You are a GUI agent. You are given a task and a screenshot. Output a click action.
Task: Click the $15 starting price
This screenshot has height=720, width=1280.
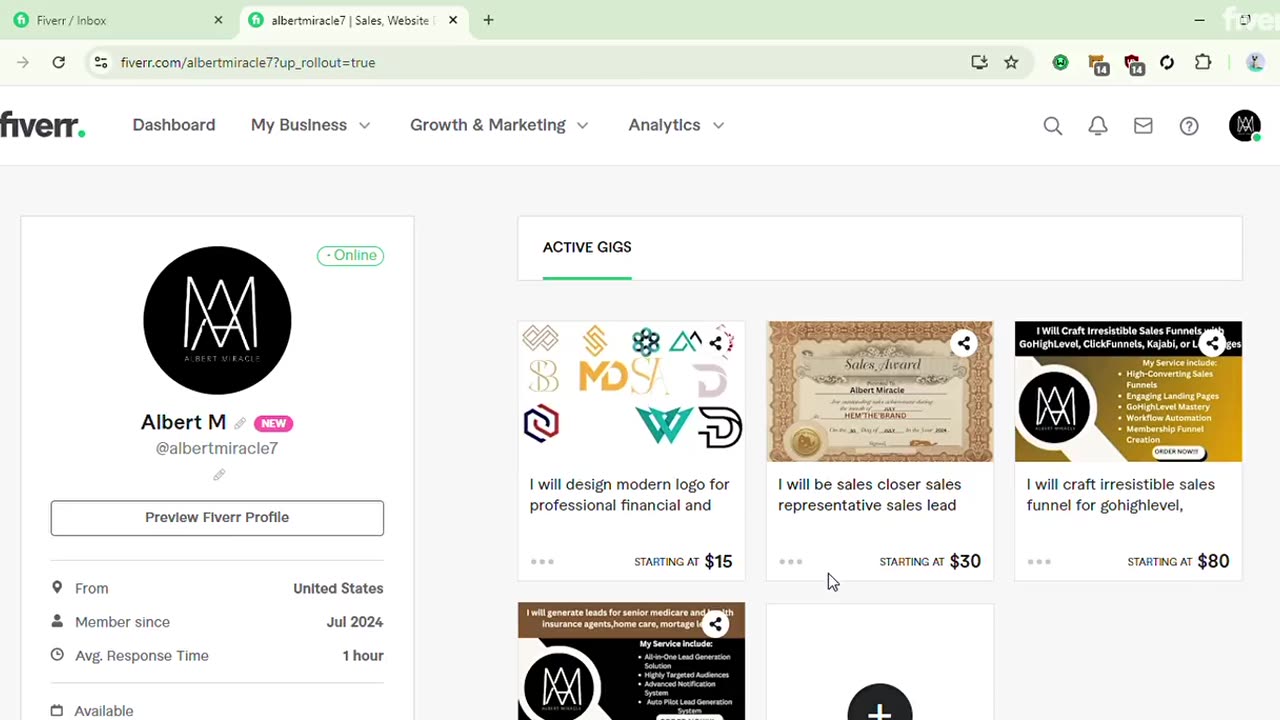click(718, 561)
